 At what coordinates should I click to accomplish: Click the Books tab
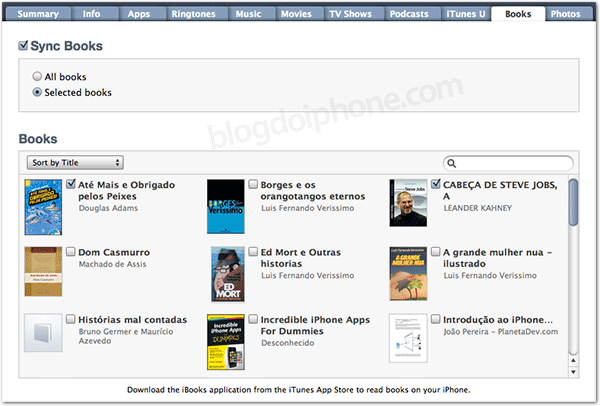pos(518,14)
